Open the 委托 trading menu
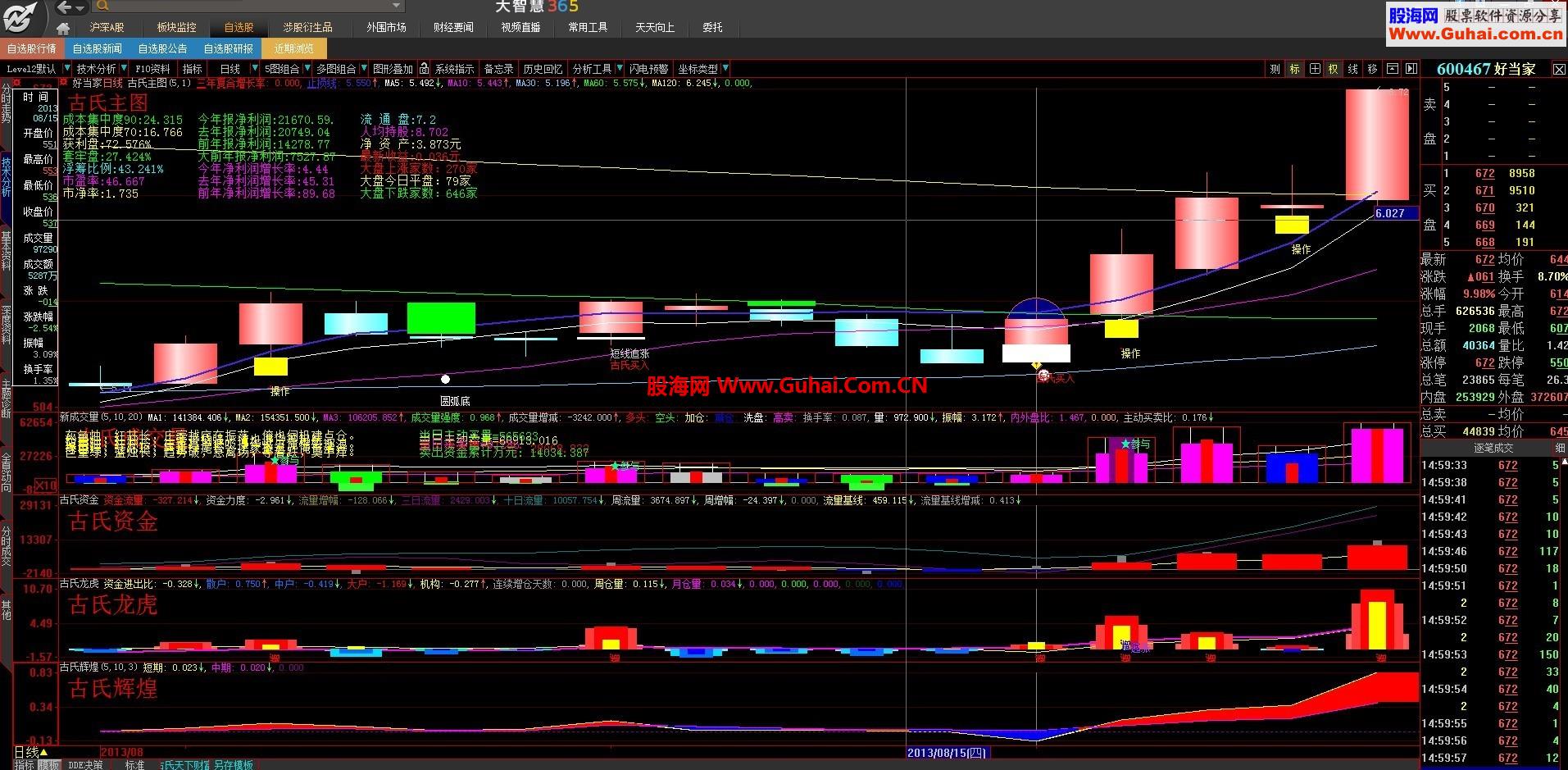 (712, 28)
